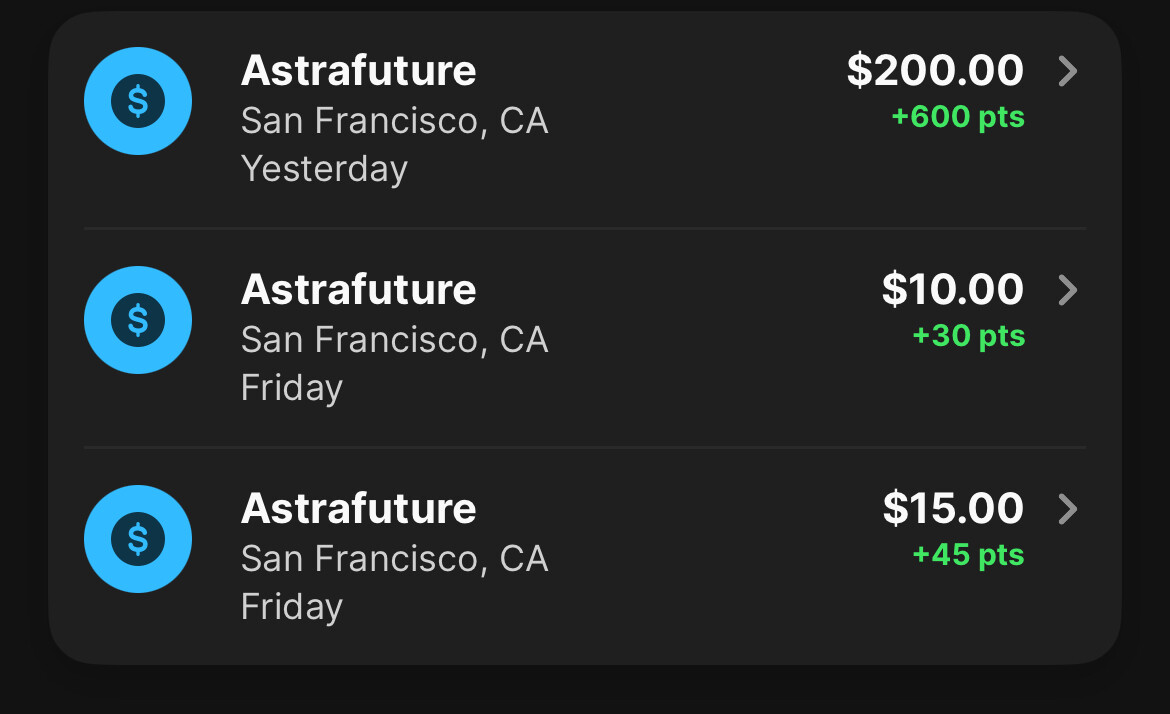The image size is (1170, 714).
Task: Click the +45 pts reward label
Action: [968, 554]
